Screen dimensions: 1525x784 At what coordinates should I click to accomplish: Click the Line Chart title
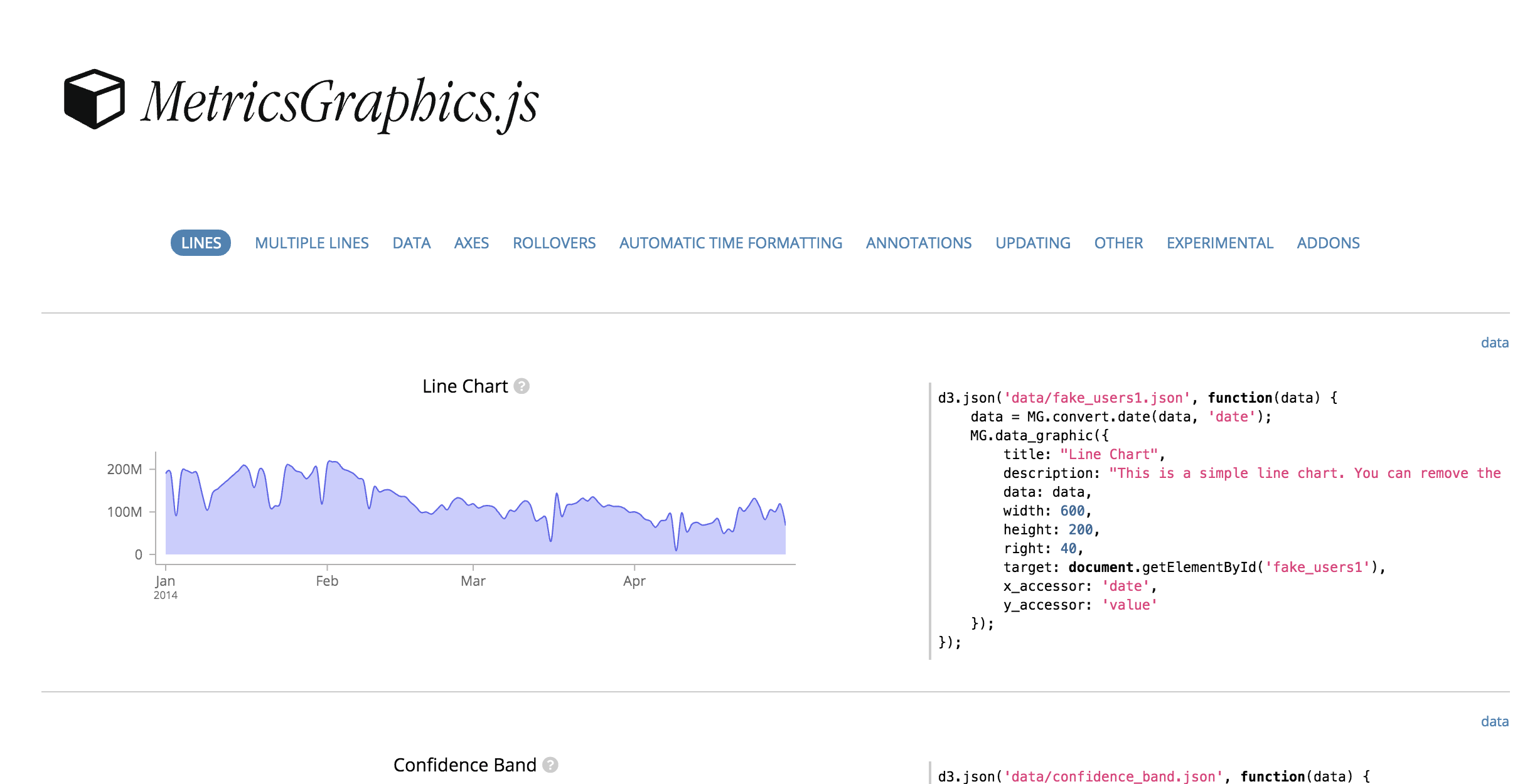[x=465, y=386]
